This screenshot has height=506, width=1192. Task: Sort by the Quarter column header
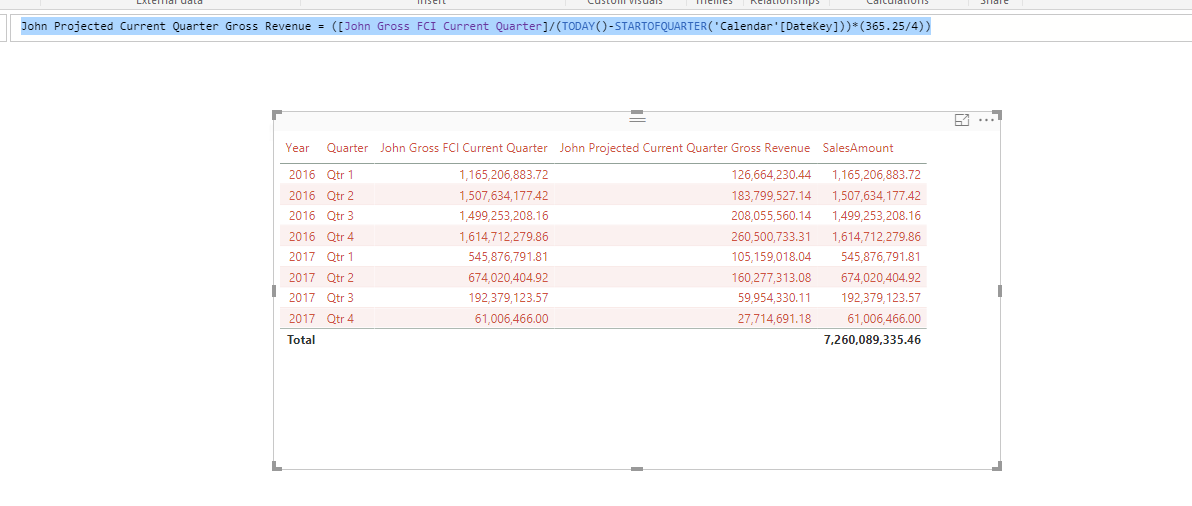347,147
